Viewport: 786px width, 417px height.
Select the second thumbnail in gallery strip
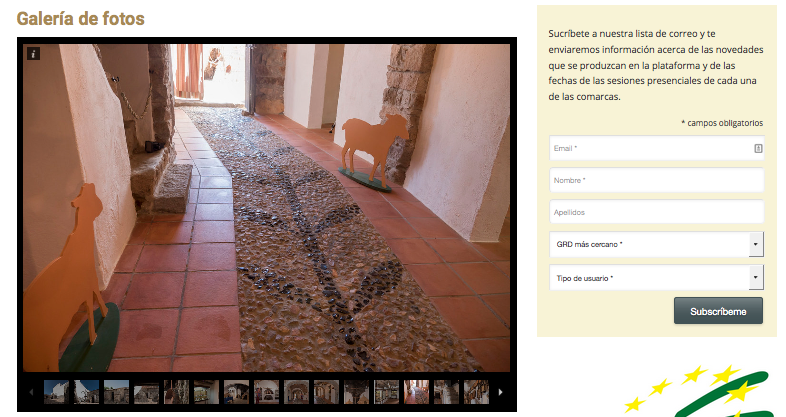[86, 392]
